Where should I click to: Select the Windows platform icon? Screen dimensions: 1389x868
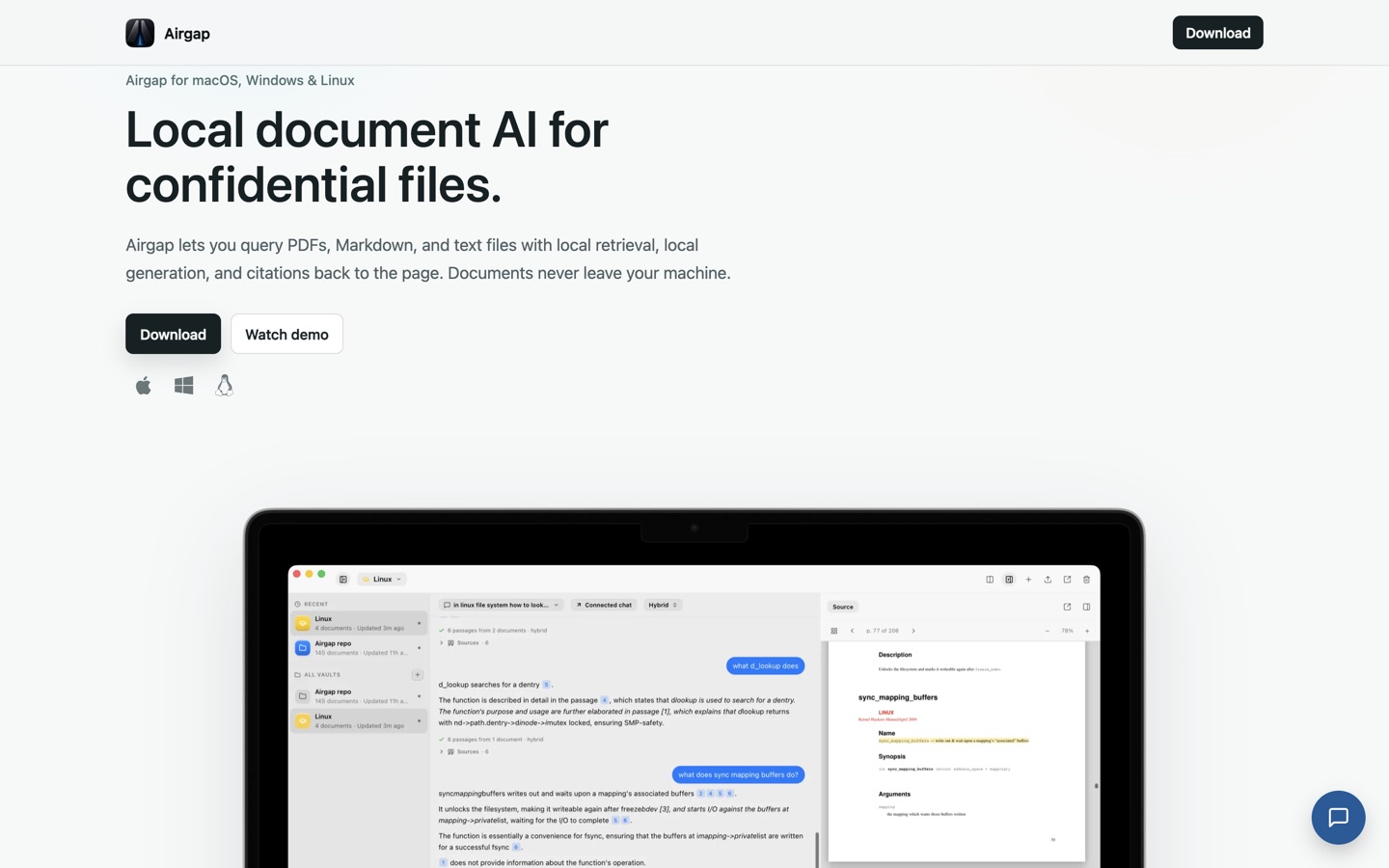tap(184, 386)
